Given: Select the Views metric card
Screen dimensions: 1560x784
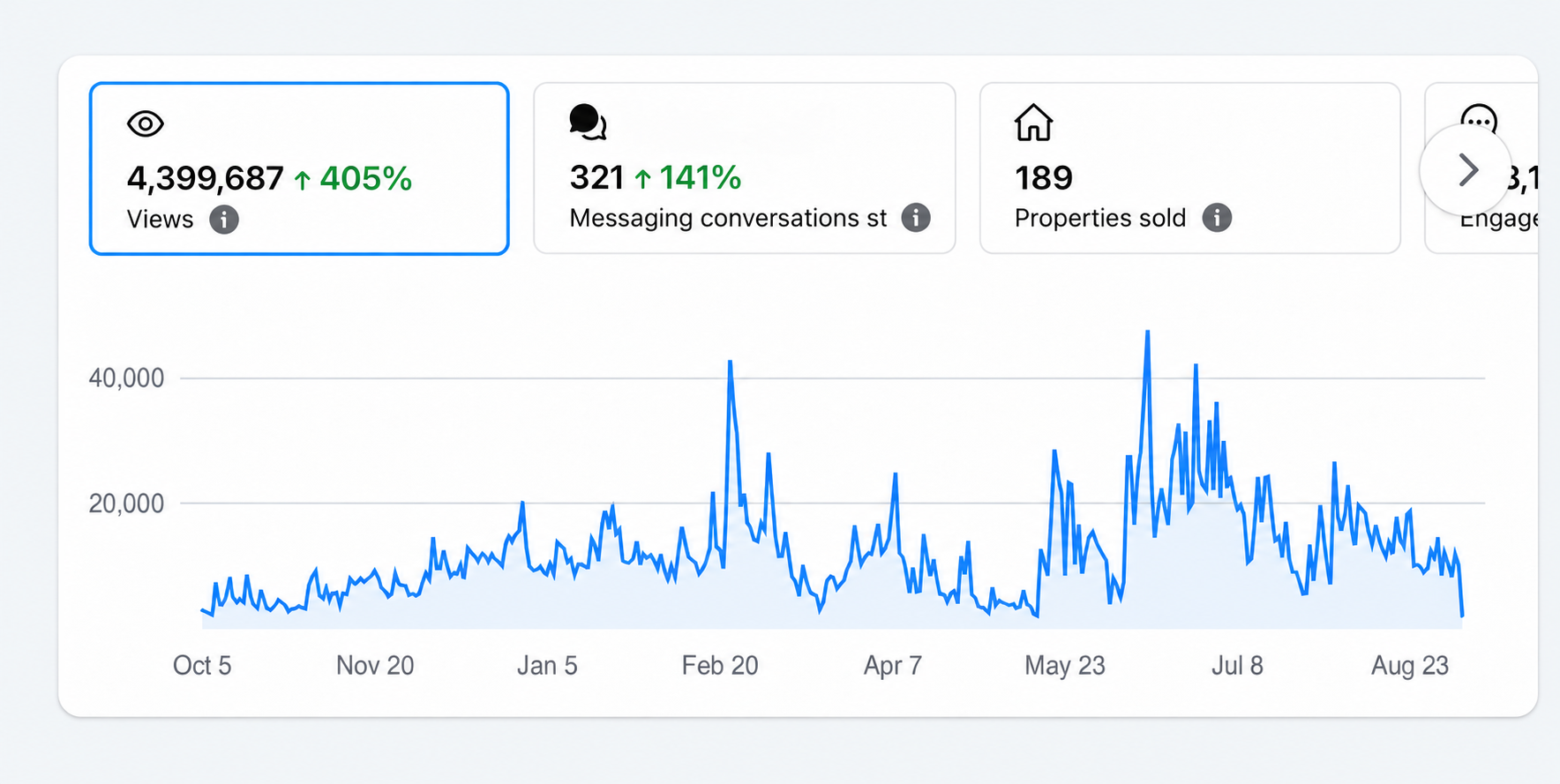Looking at the screenshot, I should point(299,168).
